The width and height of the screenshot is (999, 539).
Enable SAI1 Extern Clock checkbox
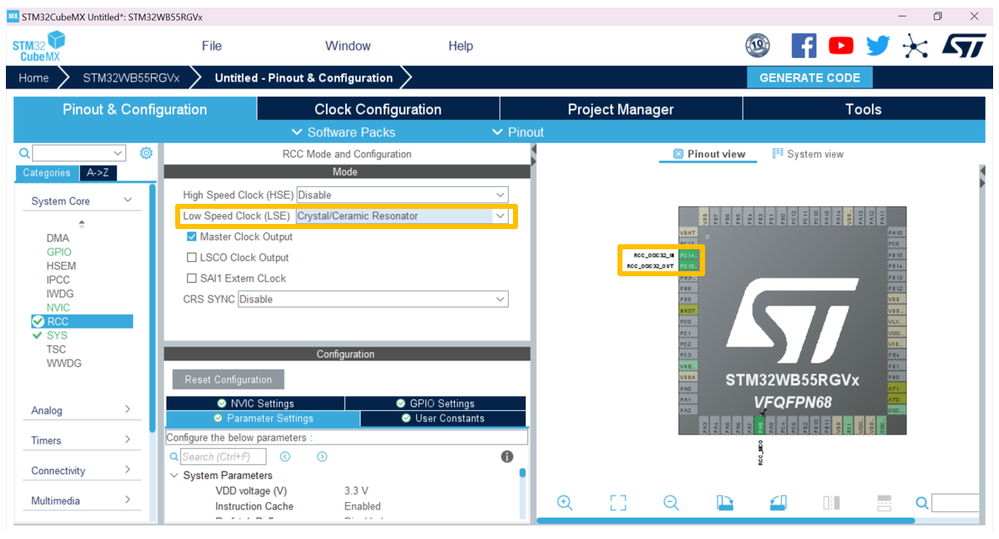pyautogui.click(x=191, y=278)
